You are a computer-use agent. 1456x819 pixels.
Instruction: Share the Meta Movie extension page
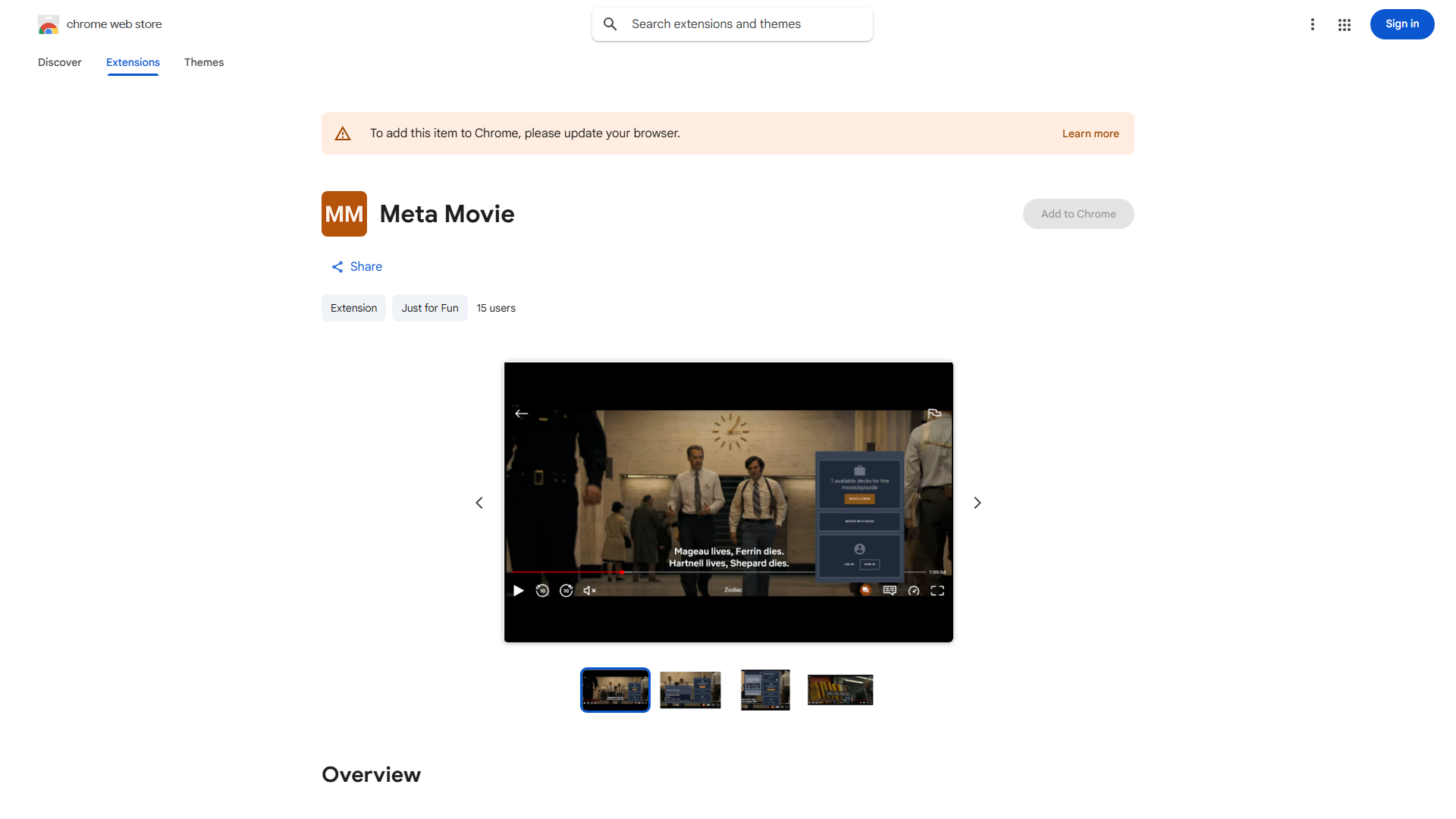pyautogui.click(x=356, y=266)
